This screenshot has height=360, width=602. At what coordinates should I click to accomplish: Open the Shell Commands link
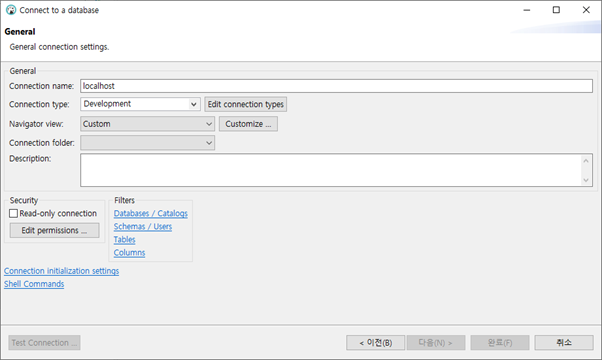(x=34, y=284)
